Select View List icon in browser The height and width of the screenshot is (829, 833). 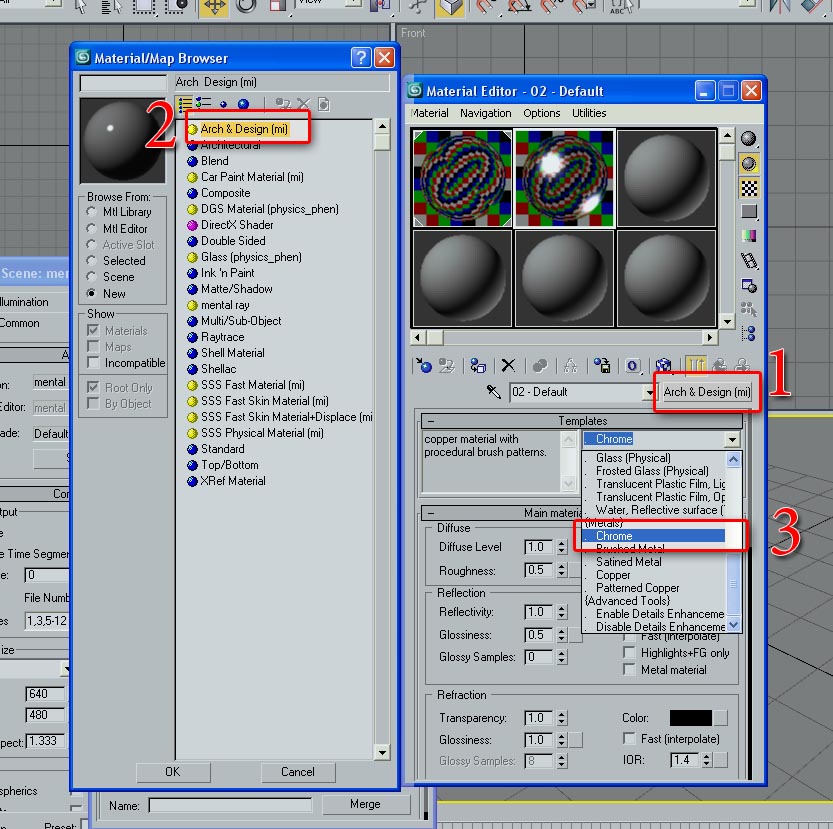coord(185,104)
